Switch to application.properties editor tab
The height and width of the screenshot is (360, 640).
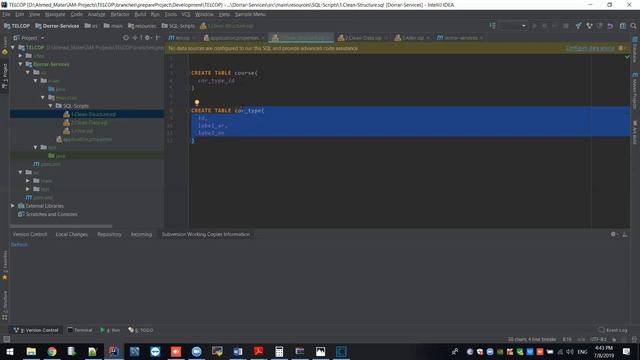coord(234,38)
